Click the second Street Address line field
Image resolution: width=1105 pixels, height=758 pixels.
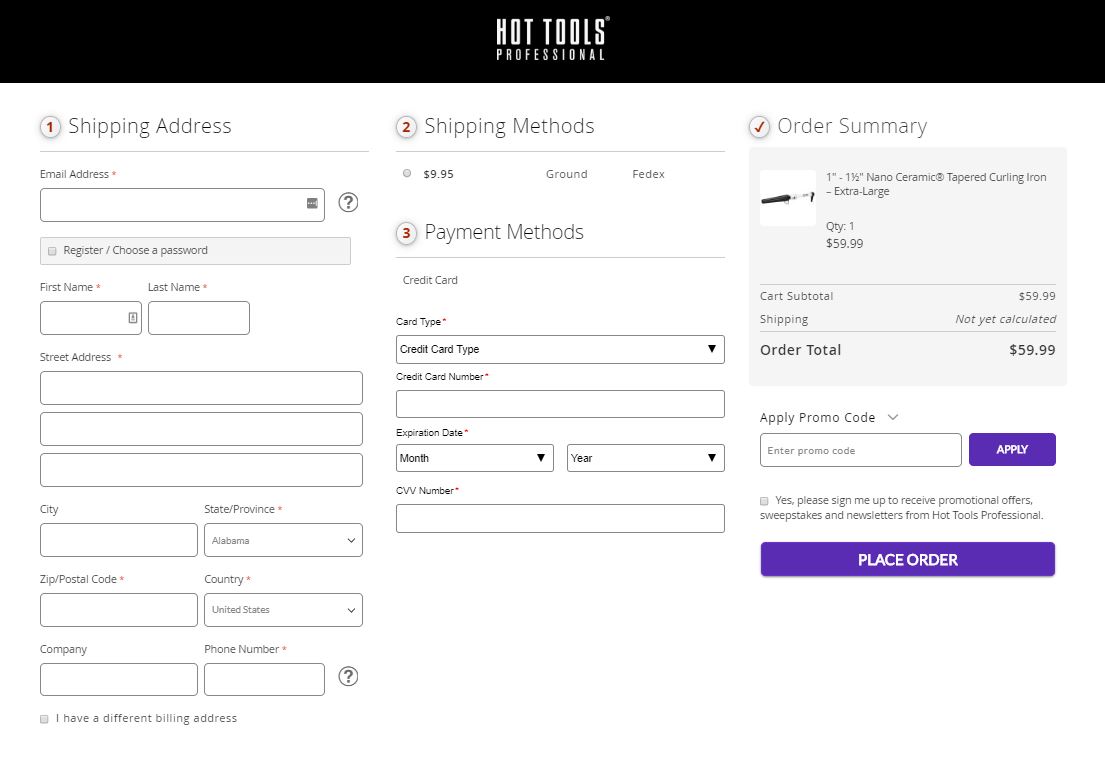202,429
